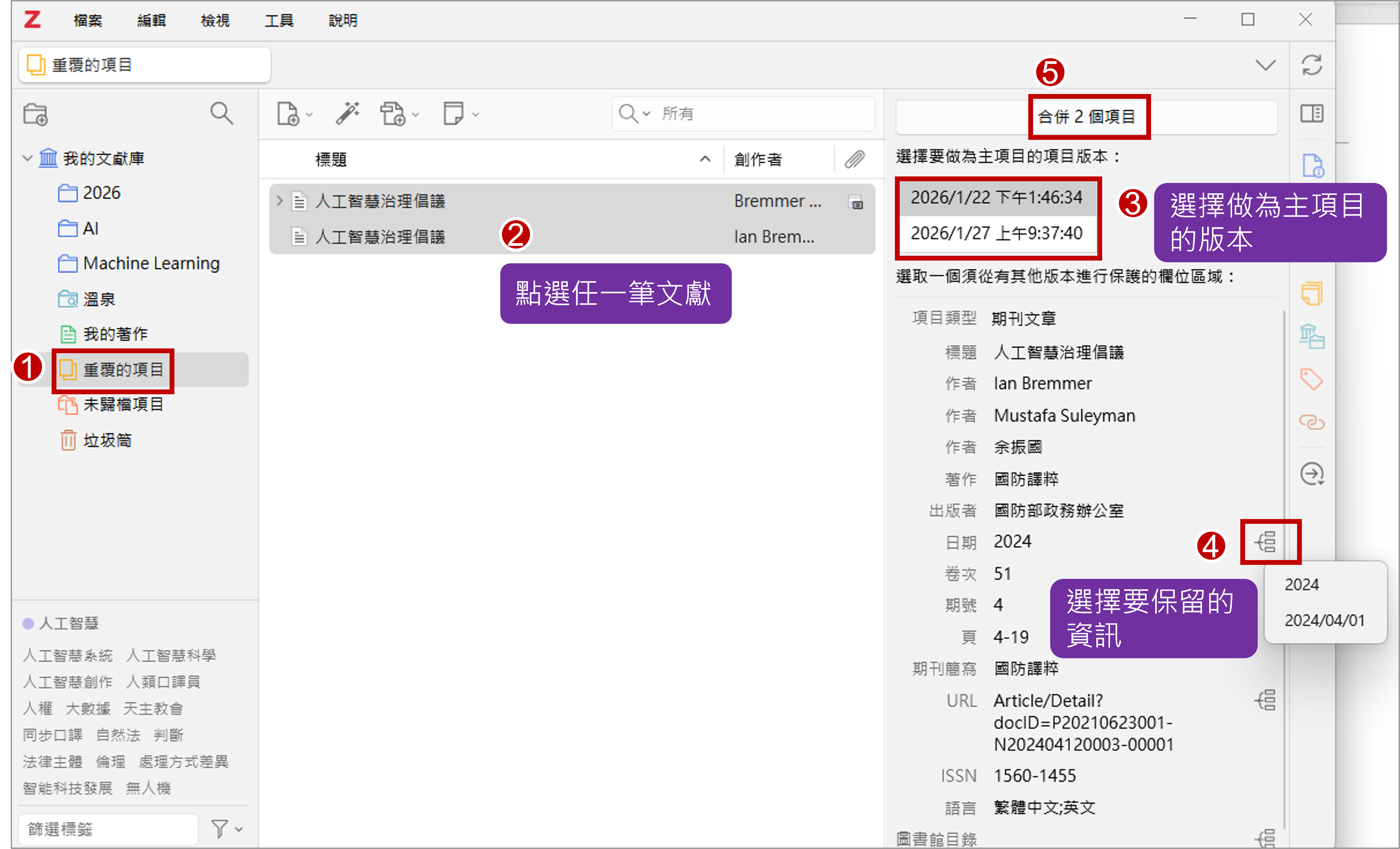Click the magic wand add-by-identifier icon
This screenshot has width=1400, height=849.
pos(347,113)
